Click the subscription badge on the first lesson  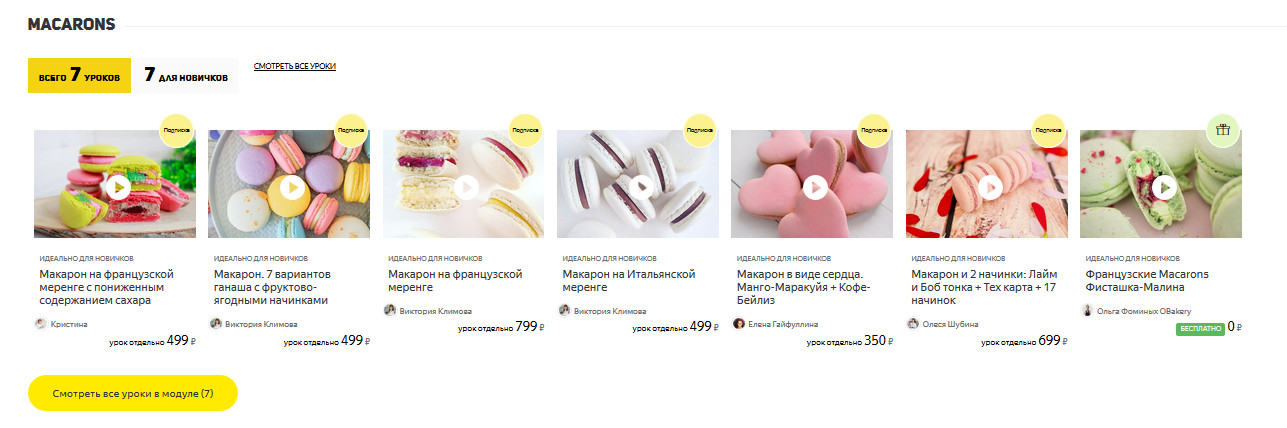(x=176, y=130)
